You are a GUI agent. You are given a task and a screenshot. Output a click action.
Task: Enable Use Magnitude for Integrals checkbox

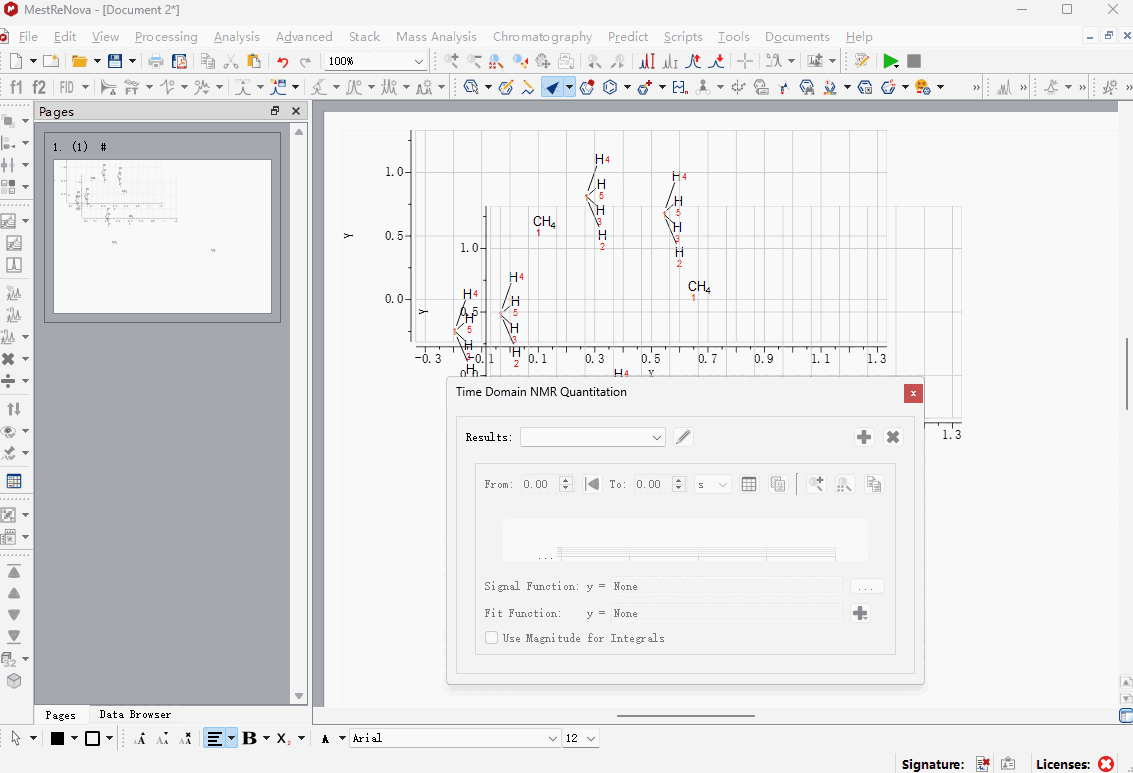(x=491, y=638)
